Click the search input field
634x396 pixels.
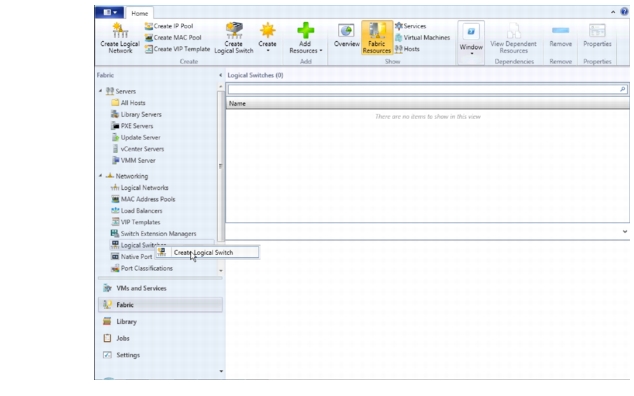click(423, 89)
